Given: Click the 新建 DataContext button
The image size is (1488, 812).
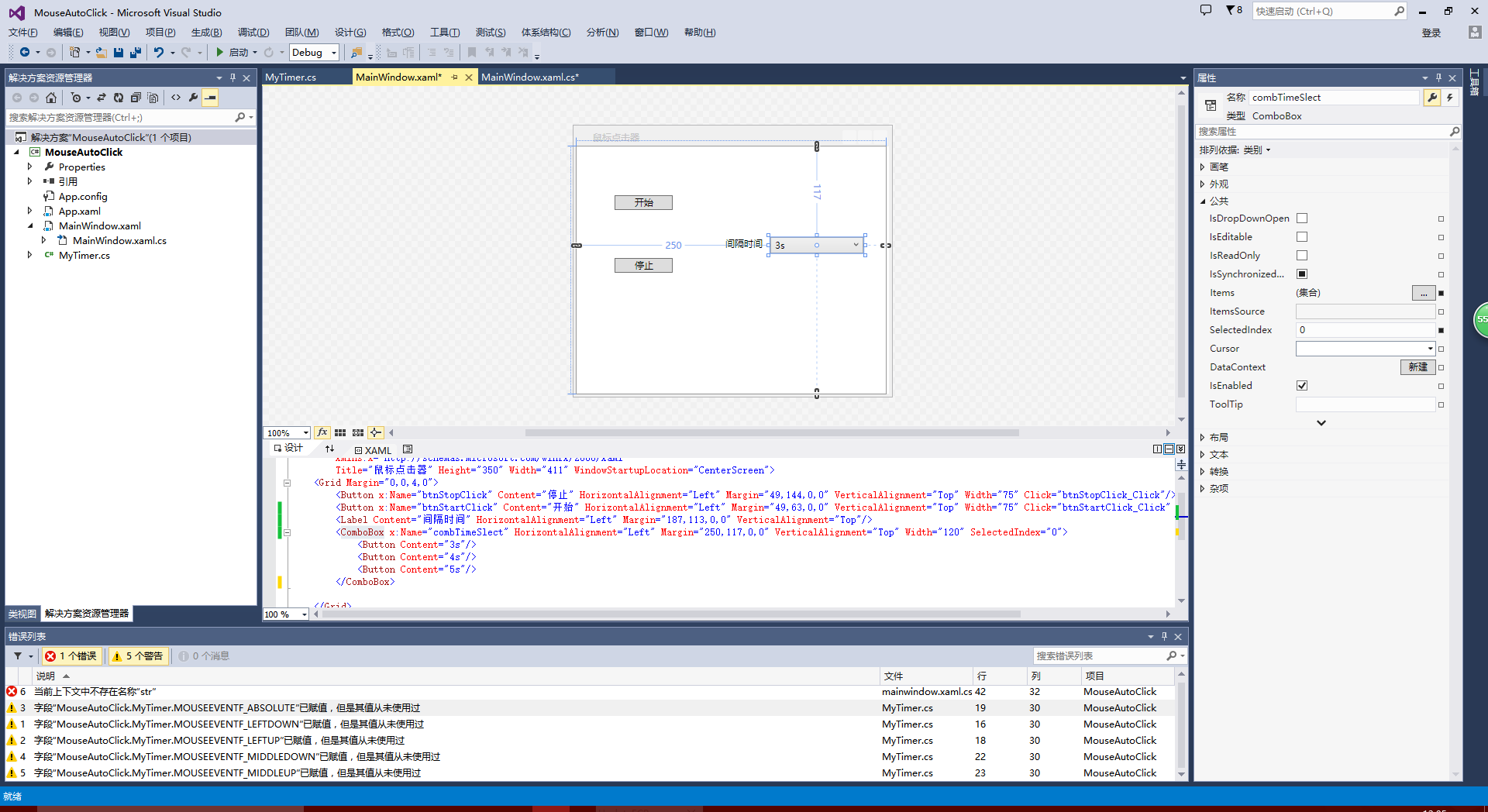Looking at the screenshot, I should [x=1417, y=367].
